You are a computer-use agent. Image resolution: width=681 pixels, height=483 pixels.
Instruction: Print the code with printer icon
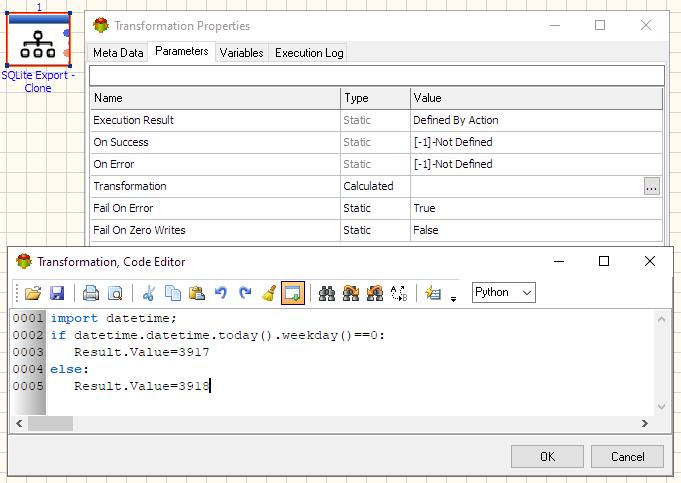click(x=91, y=293)
